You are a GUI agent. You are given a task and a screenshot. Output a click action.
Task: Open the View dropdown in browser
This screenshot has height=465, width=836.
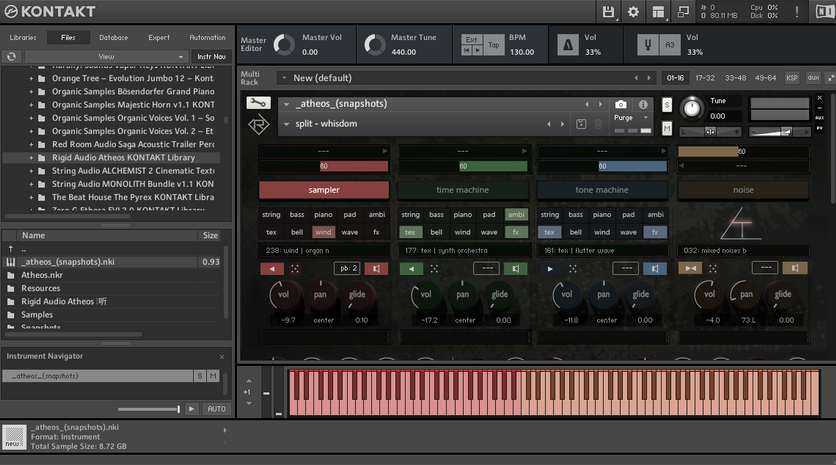click(x=106, y=57)
